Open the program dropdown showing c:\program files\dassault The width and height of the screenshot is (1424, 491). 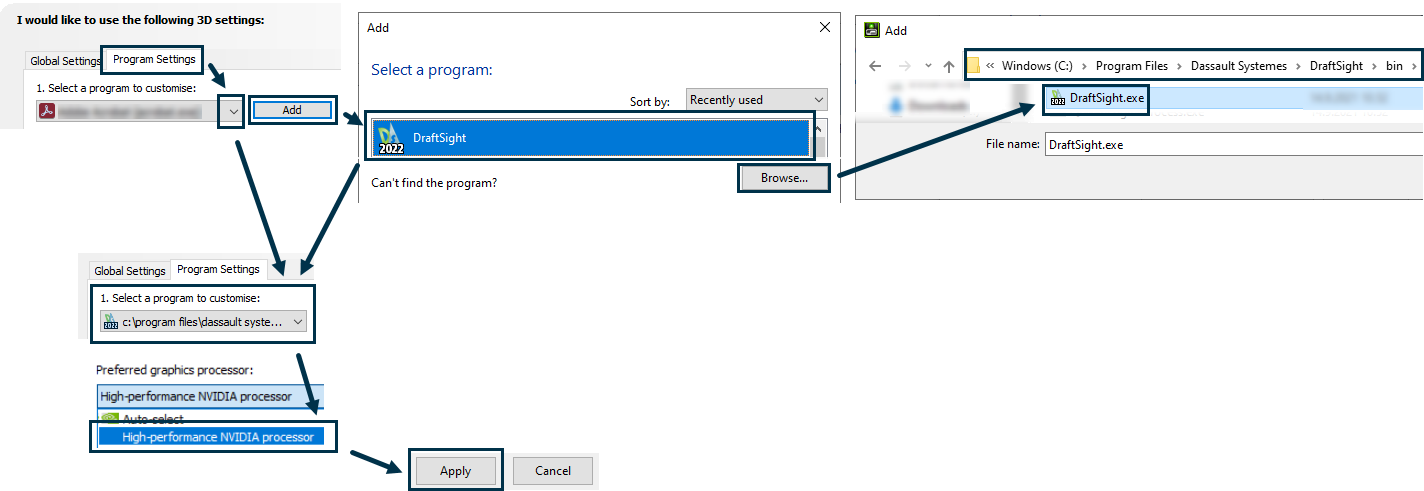204,322
